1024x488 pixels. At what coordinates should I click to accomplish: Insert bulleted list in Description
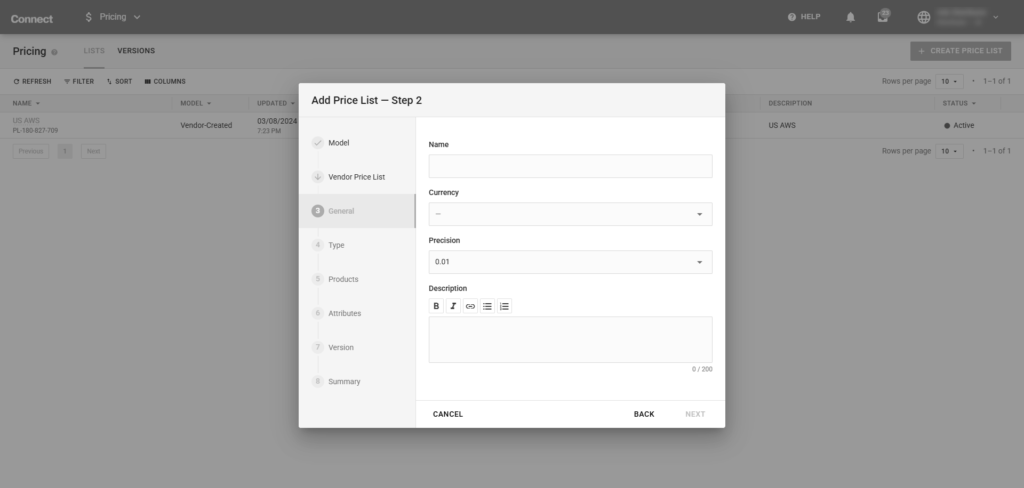coord(487,306)
